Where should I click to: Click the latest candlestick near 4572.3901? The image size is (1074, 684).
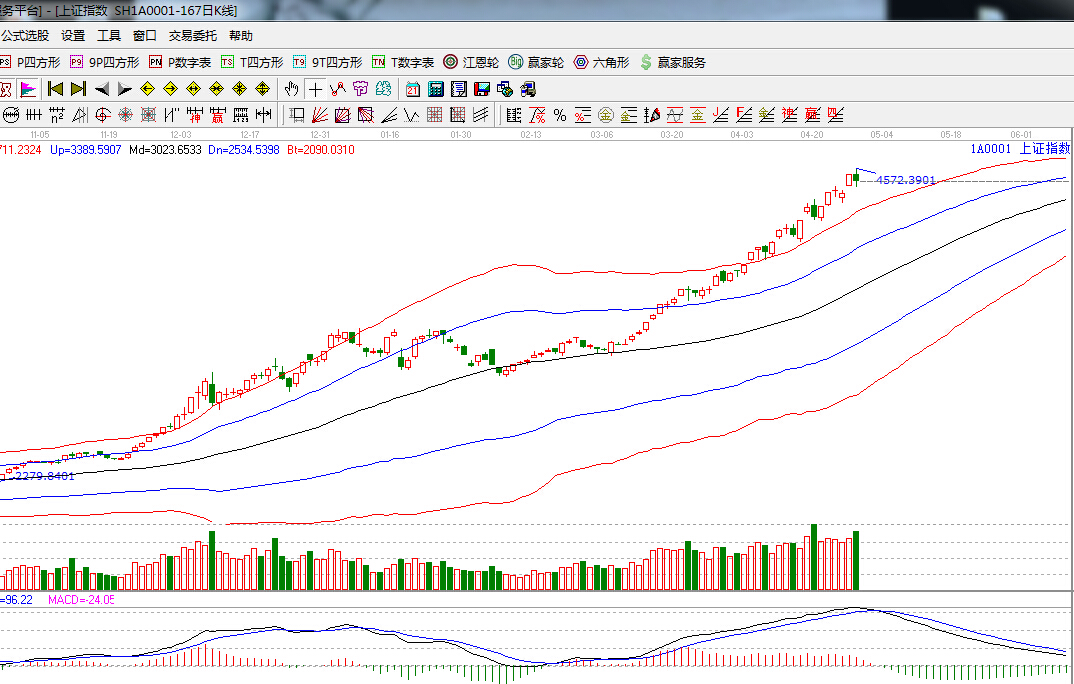click(x=856, y=179)
